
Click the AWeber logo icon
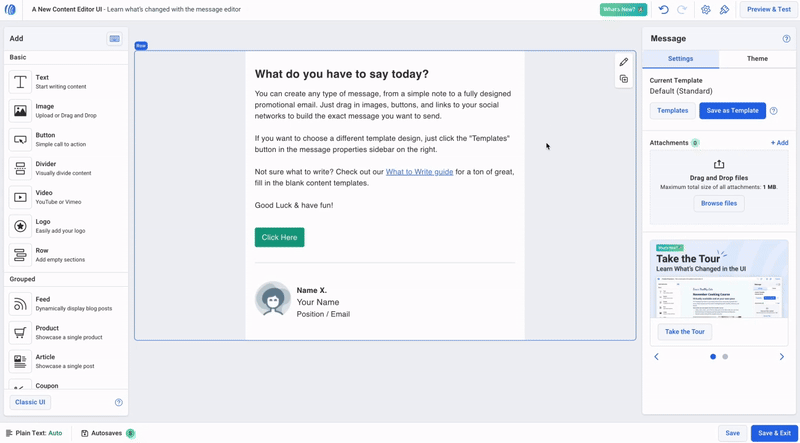(10, 9)
